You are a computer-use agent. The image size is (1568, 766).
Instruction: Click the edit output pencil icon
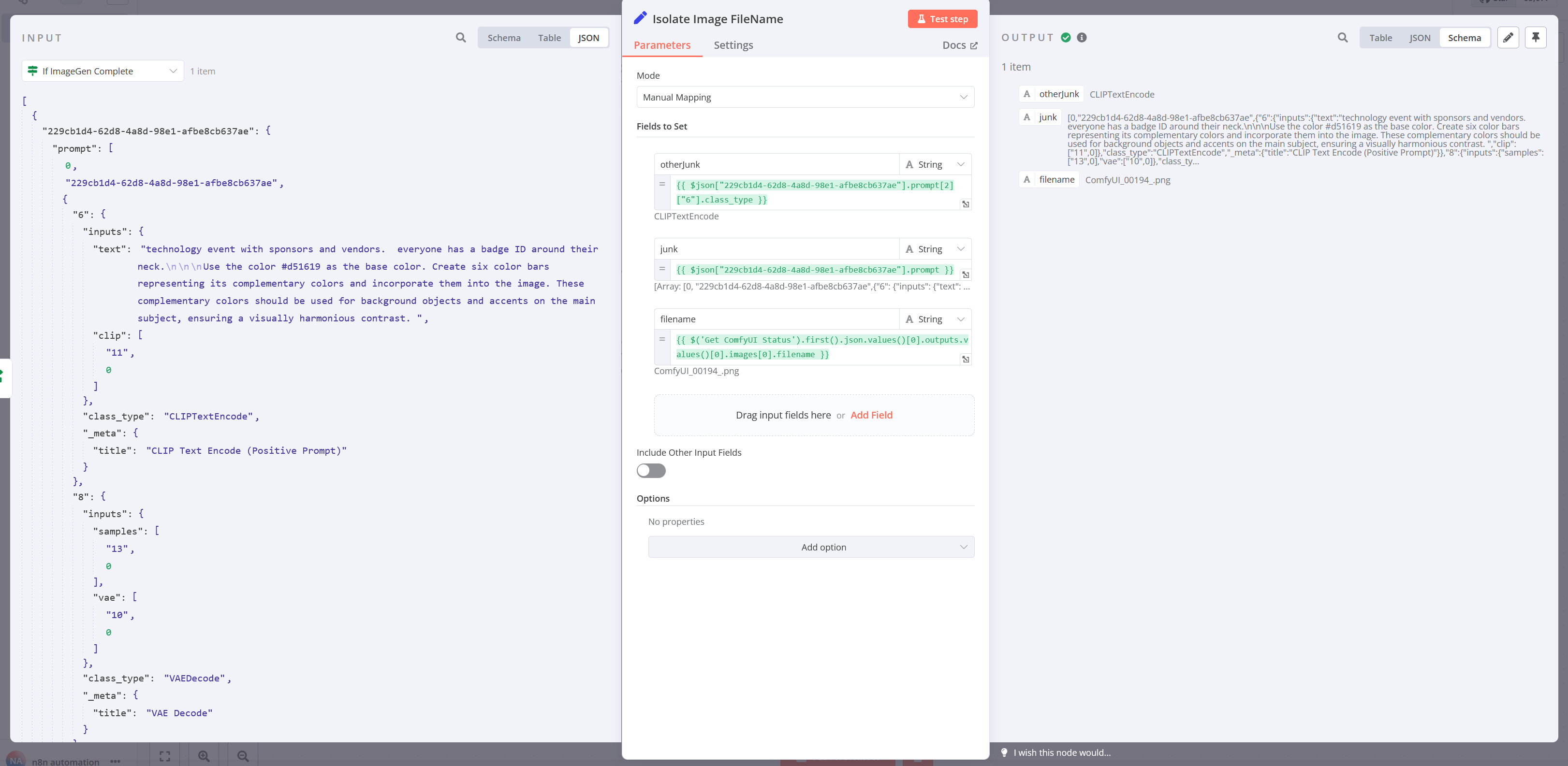[1508, 38]
